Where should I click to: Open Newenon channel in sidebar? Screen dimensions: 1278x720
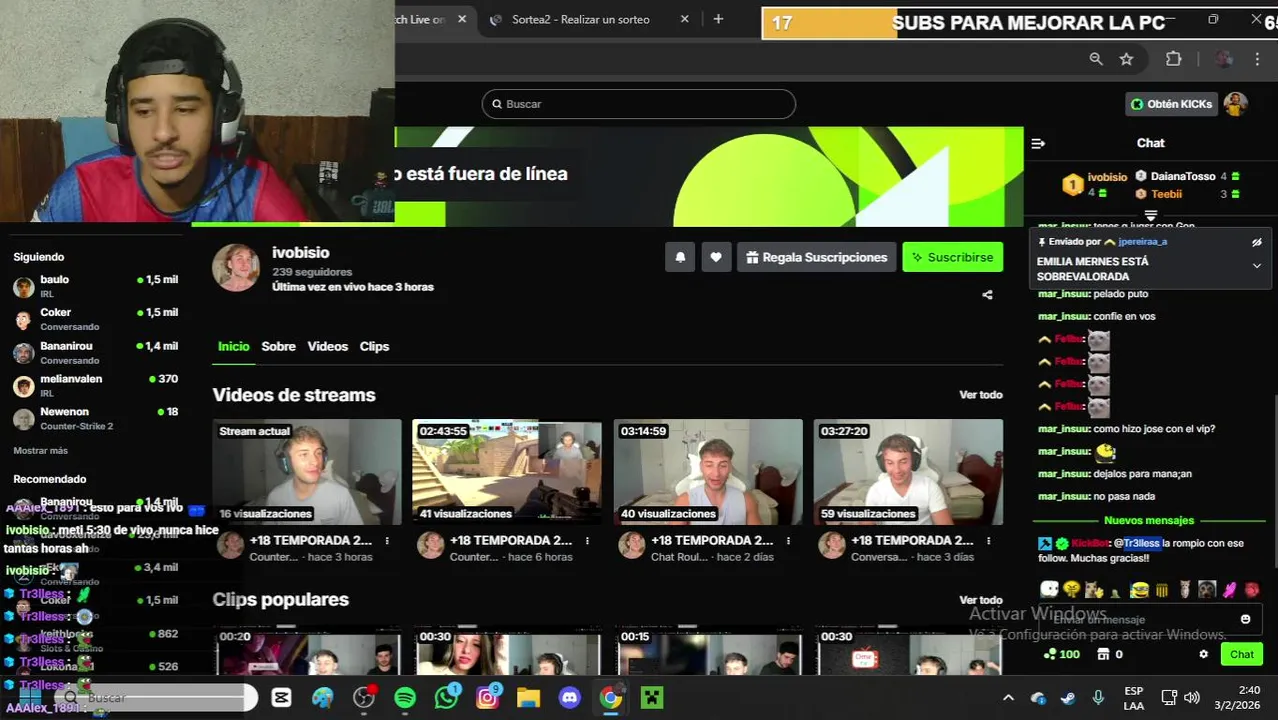click(x=95, y=418)
